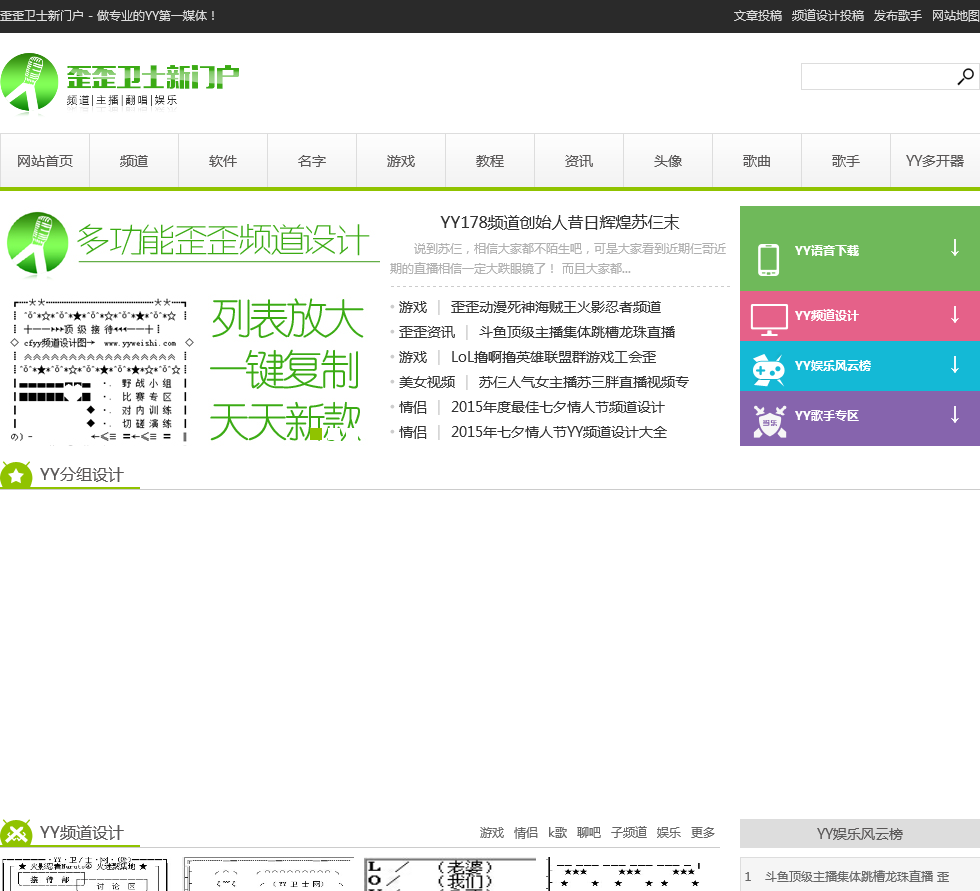This screenshot has height=891, width=980.
Task: Click the down arrow on YY歌手专区
Action: (x=954, y=414)
